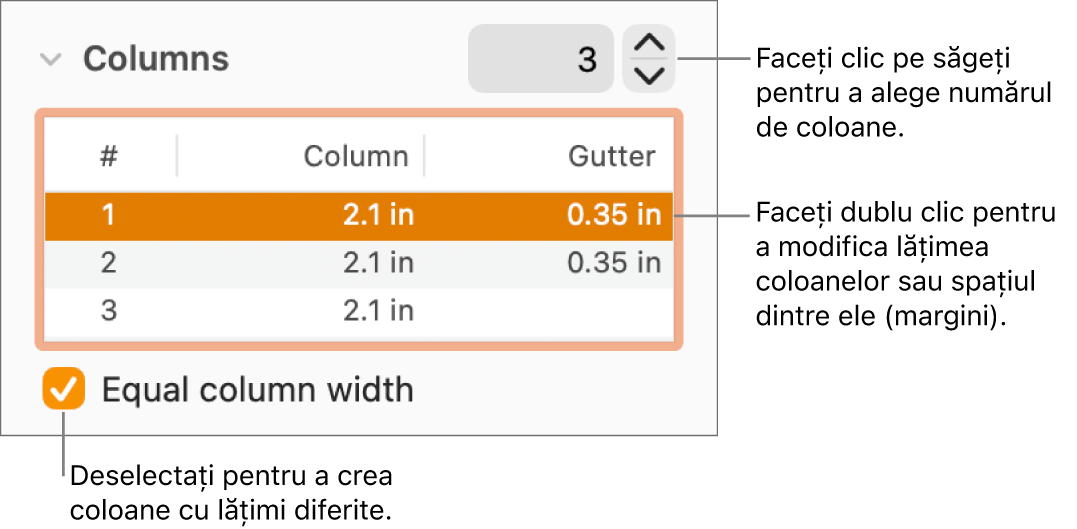This screenshot has height=529, width=1077.
Task: Decrease column count with down arrow
Action: [x=649, y=75]
